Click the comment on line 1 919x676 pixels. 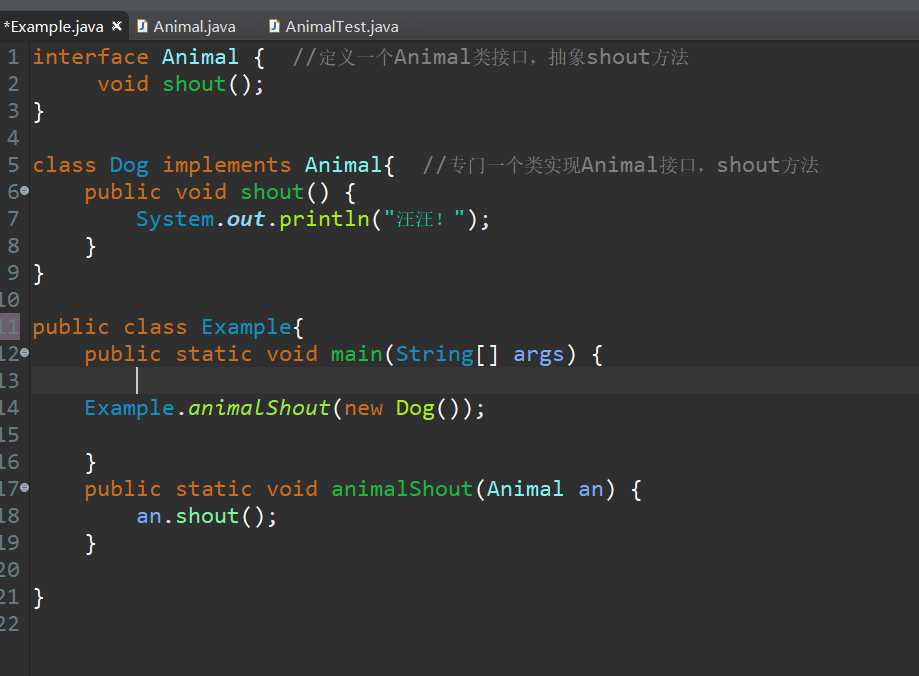(490, 57)
